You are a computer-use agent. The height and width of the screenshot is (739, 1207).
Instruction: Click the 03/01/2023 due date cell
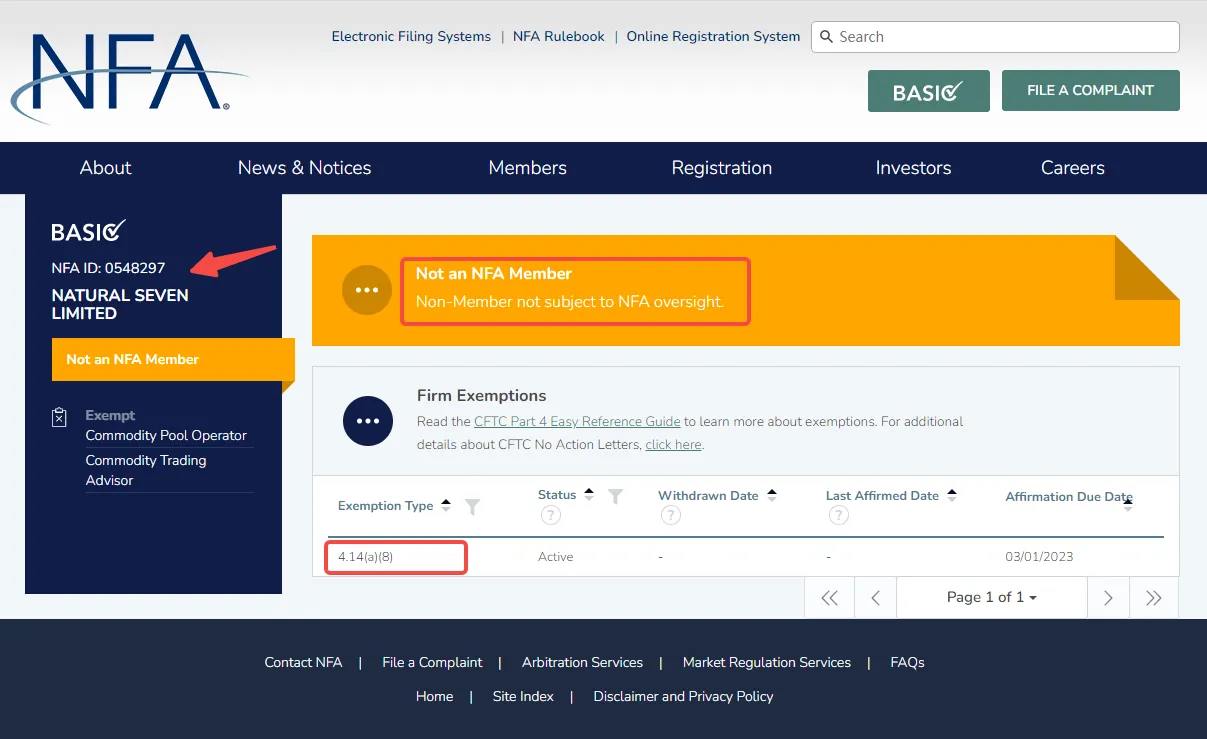(1039, 557)
